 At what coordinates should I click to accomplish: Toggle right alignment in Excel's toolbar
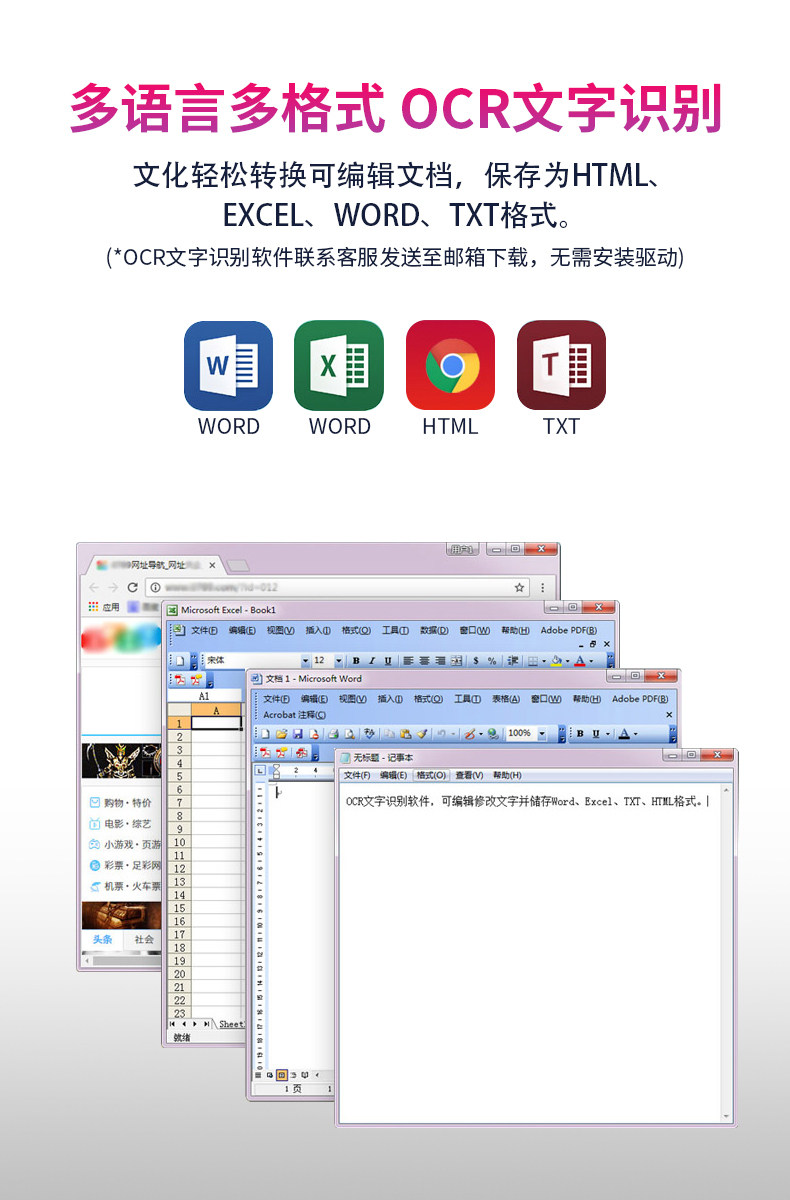[x=440, y=661]
